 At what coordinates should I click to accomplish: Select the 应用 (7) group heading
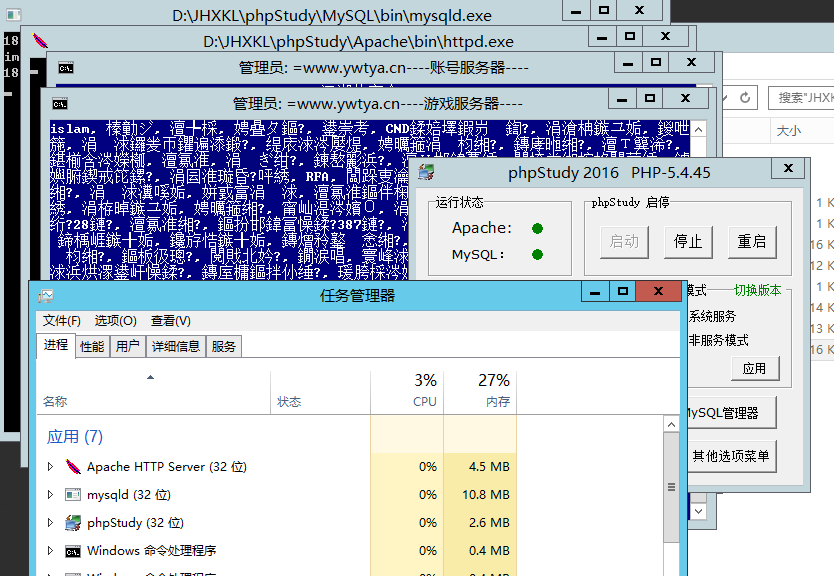pyautogui.click(x=75, y=437)
